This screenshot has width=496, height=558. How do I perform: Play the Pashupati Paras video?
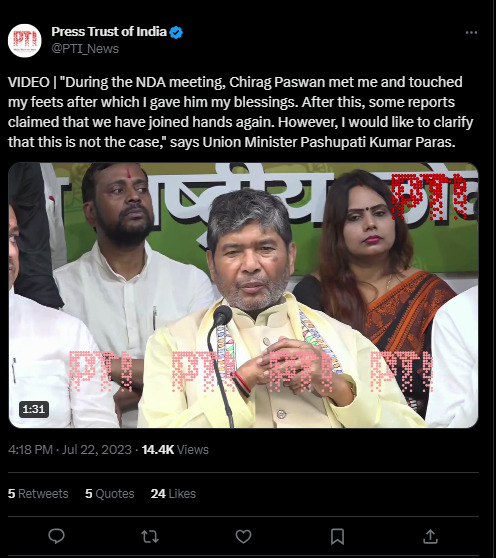pos(243,295)
